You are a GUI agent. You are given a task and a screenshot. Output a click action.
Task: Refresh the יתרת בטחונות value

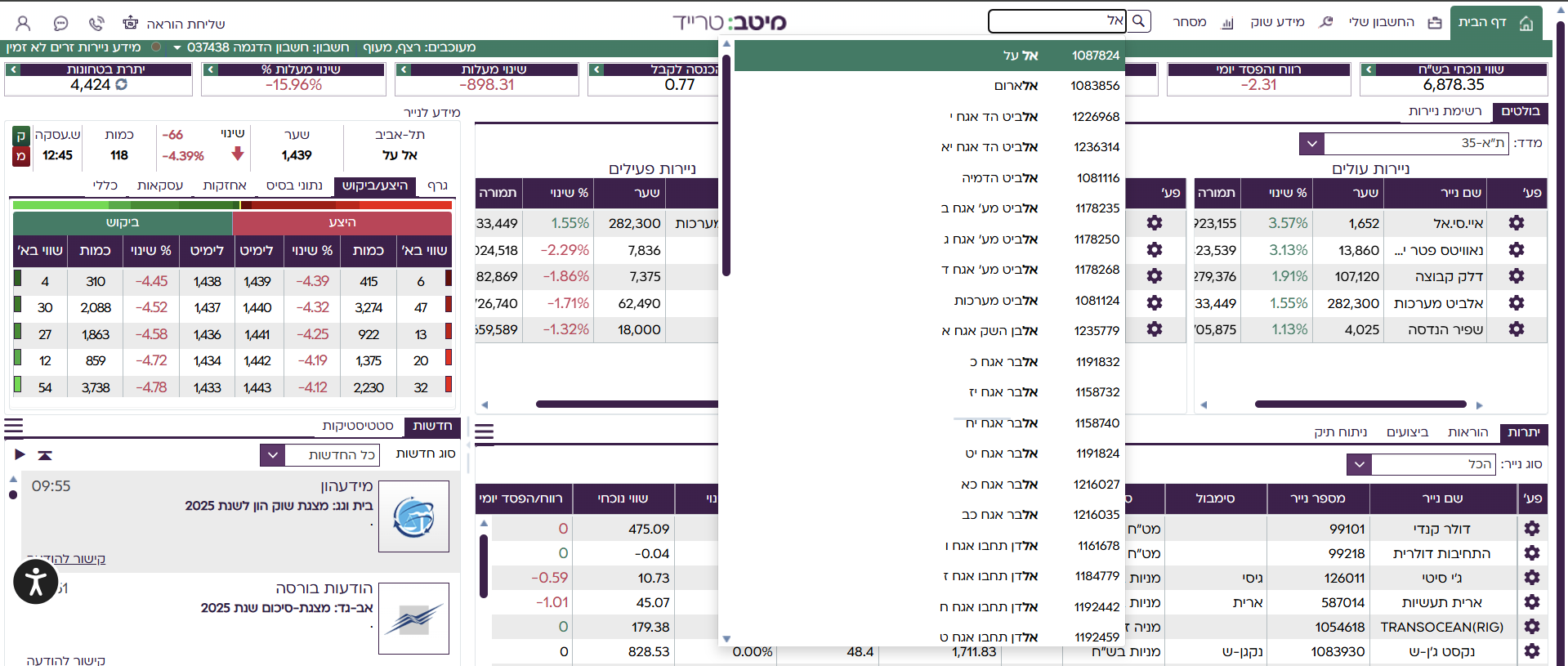click(x=122, y=84)
